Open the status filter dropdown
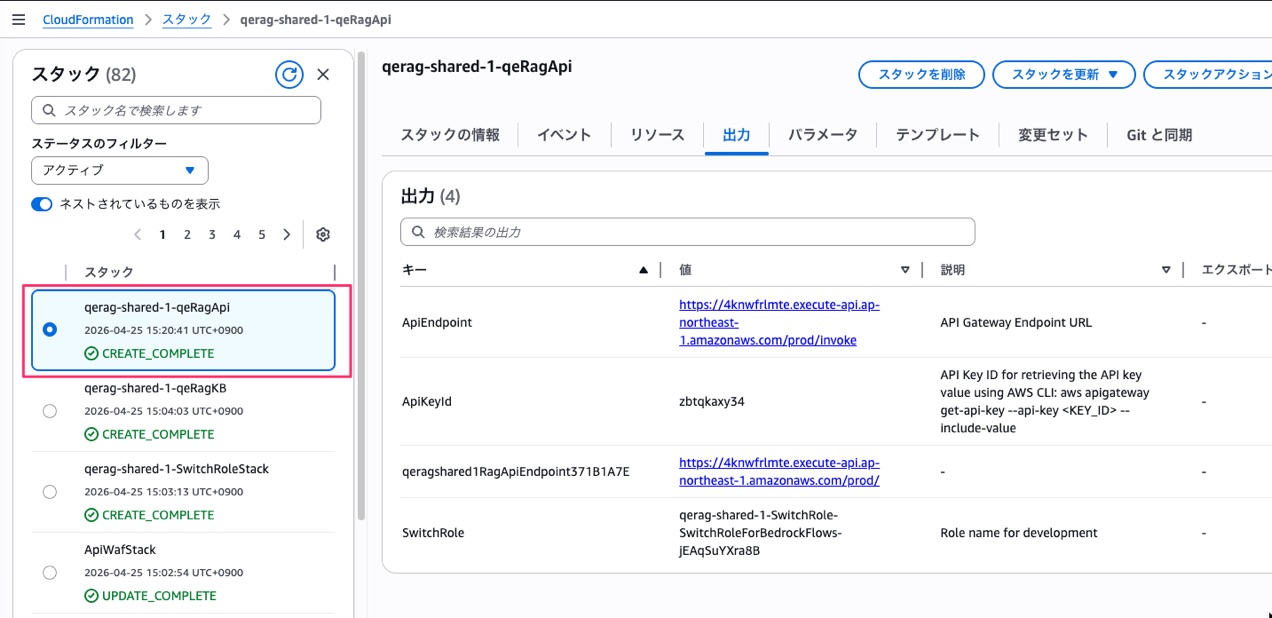Viewport: 1272px width, 618px height. (120, 170)
